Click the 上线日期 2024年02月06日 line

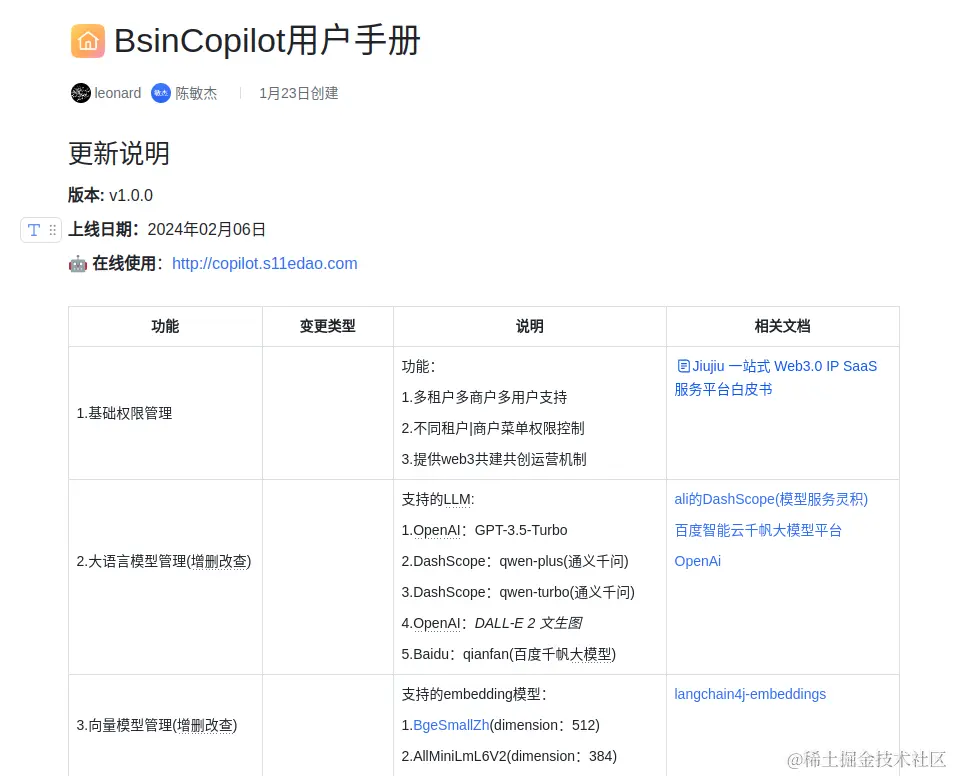[x=167, y=229]
